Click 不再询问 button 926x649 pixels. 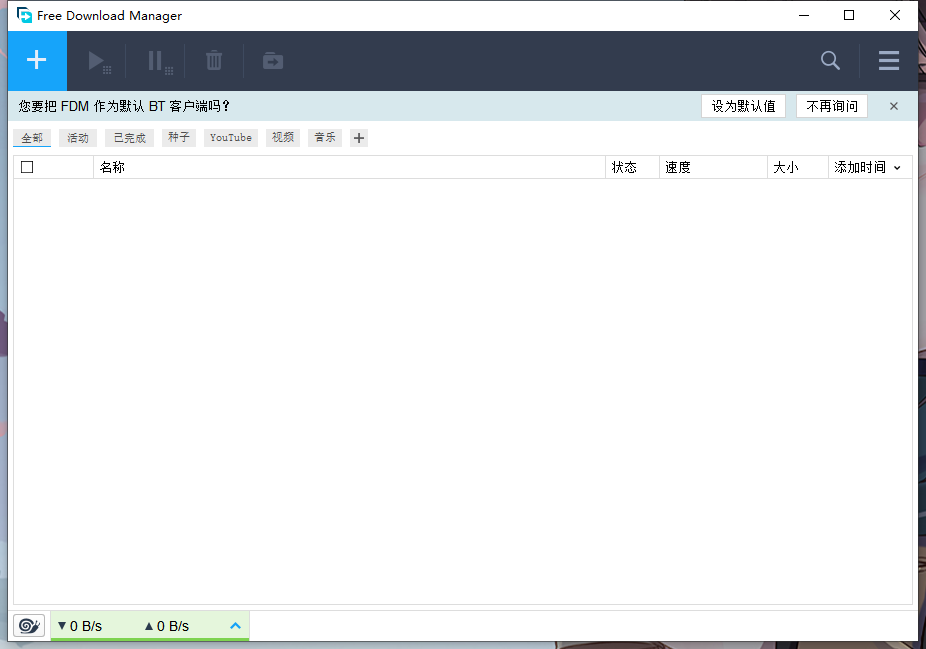832,106
